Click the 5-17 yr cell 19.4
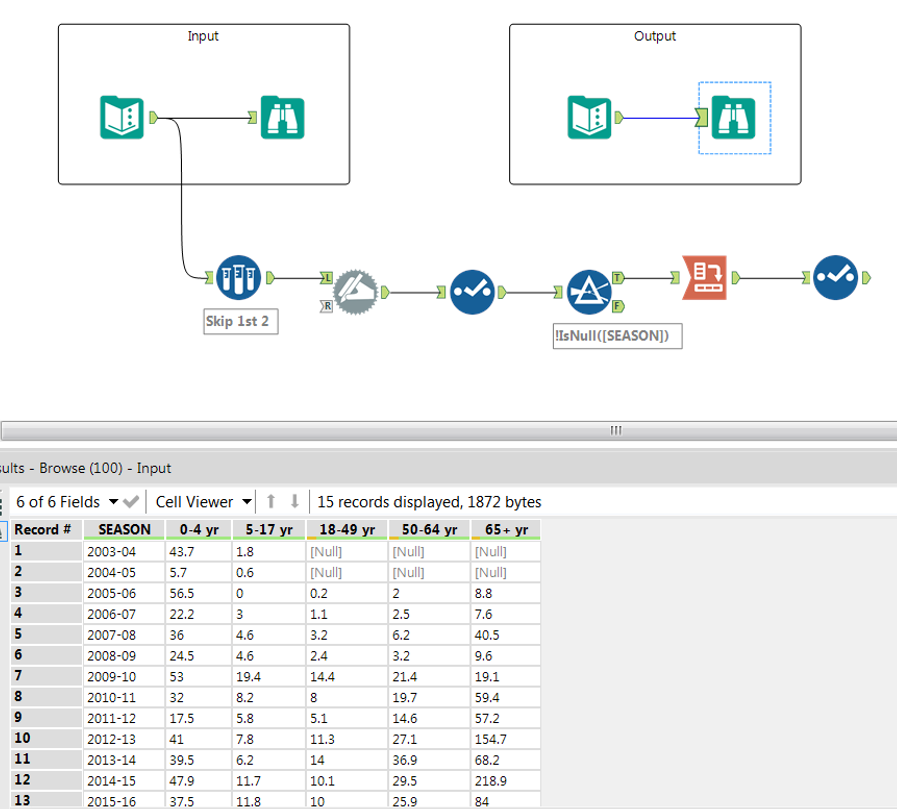 click(269, 677)
